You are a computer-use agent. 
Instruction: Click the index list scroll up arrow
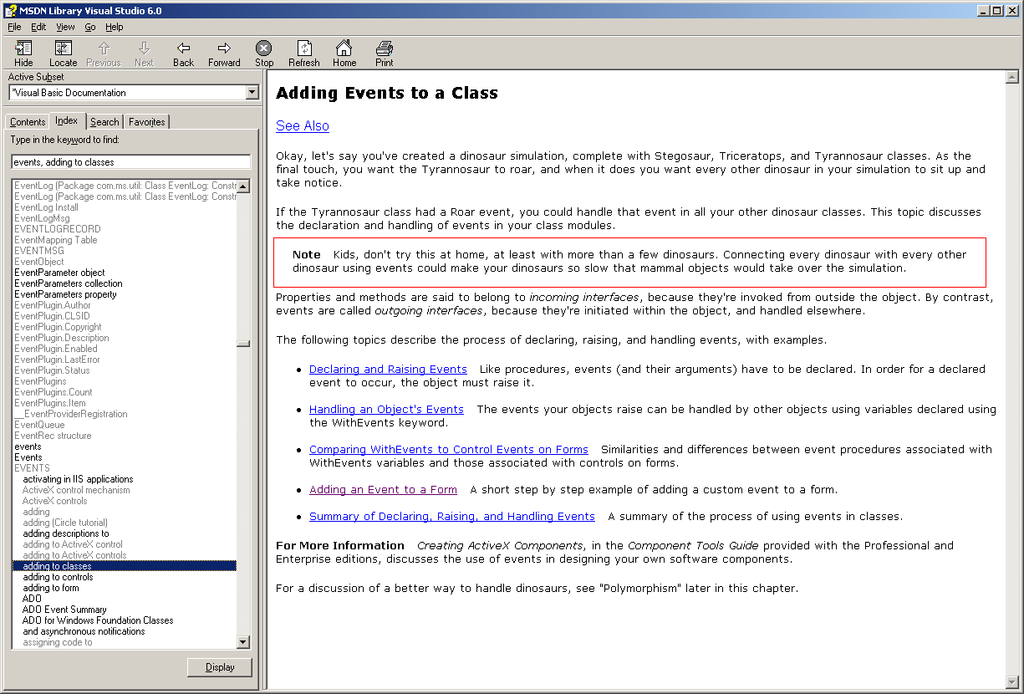(x=243, y=187)
